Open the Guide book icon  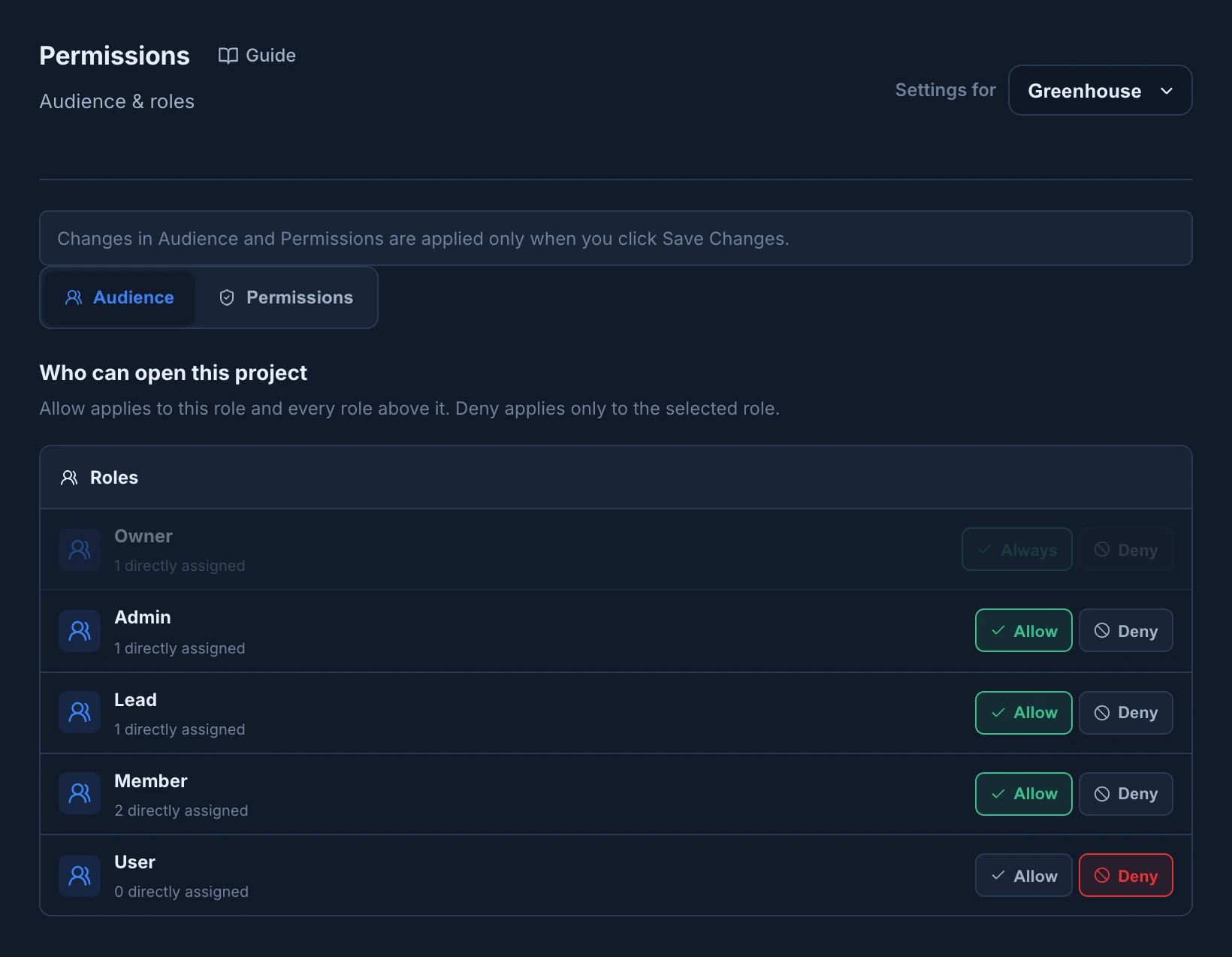tap(228, 56)
